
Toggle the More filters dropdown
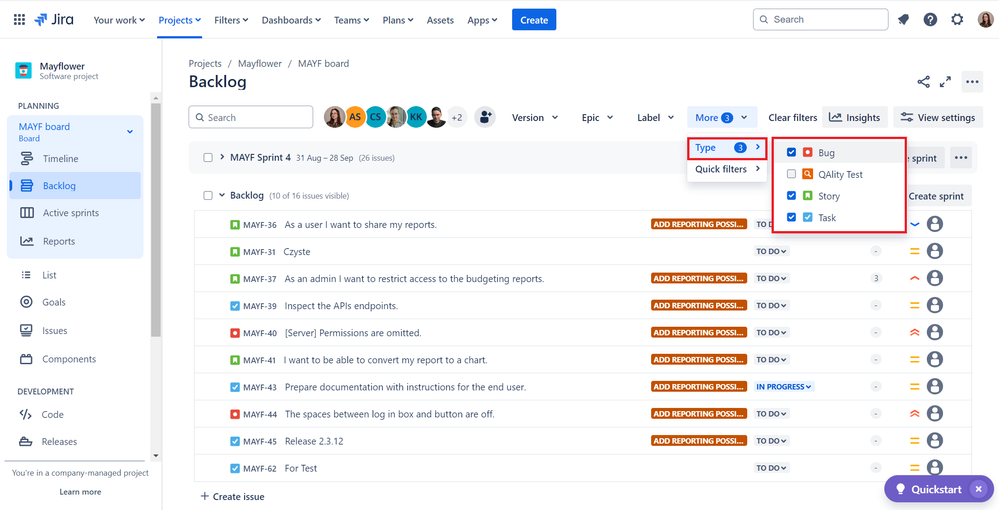(x=722, y=117)
